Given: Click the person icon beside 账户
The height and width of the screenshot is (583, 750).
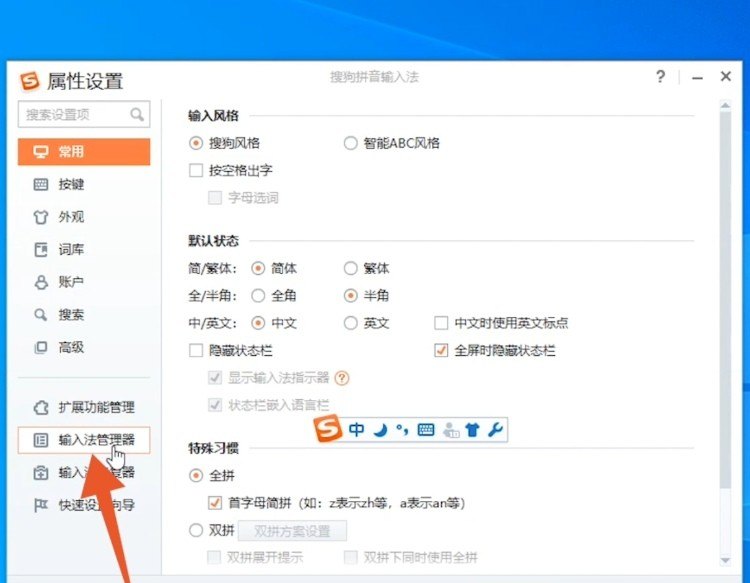Looking at the screenshot, I should (x=41, y=282).
